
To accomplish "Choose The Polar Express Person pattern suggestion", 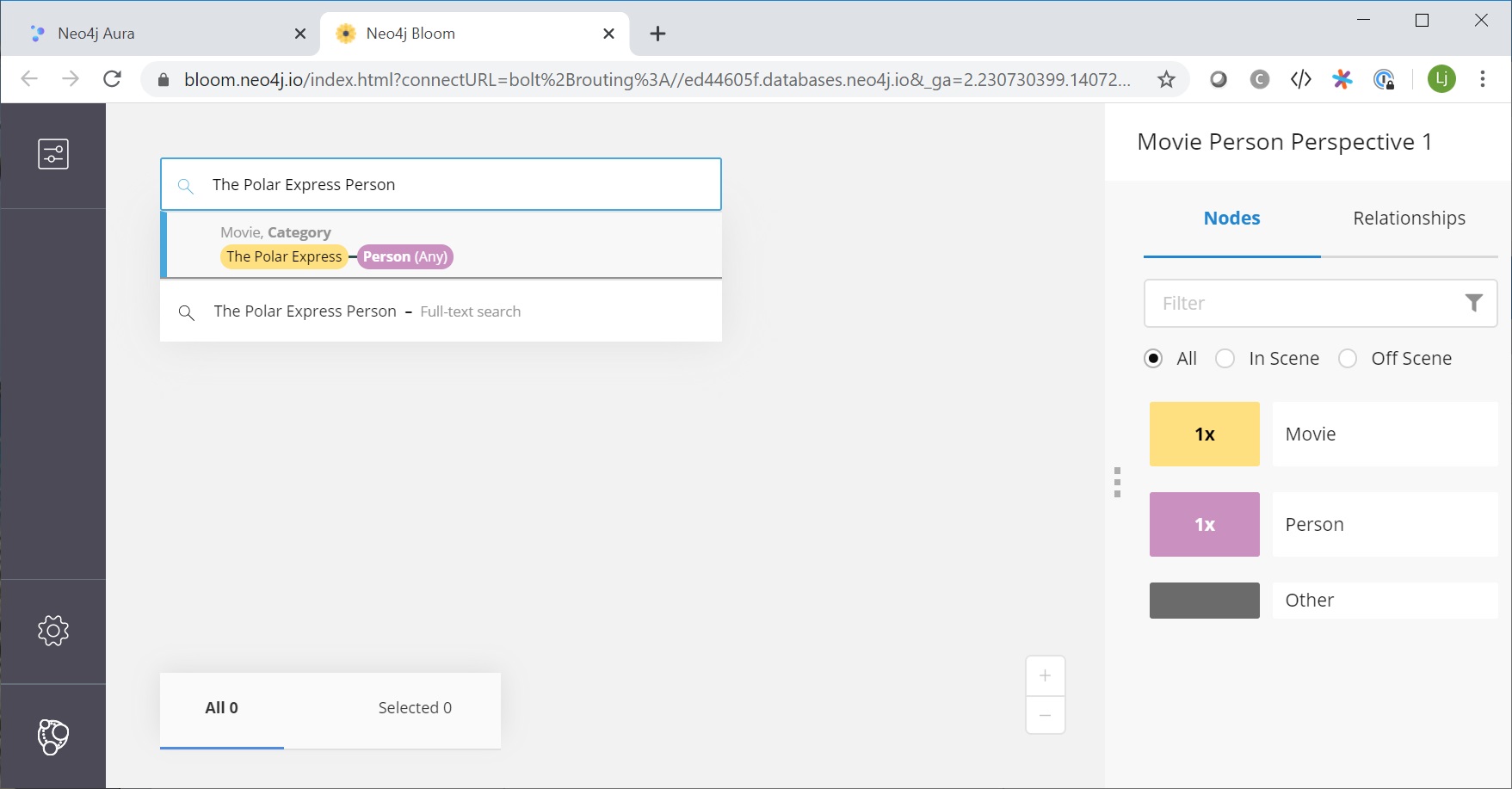I will pos(441,245).
